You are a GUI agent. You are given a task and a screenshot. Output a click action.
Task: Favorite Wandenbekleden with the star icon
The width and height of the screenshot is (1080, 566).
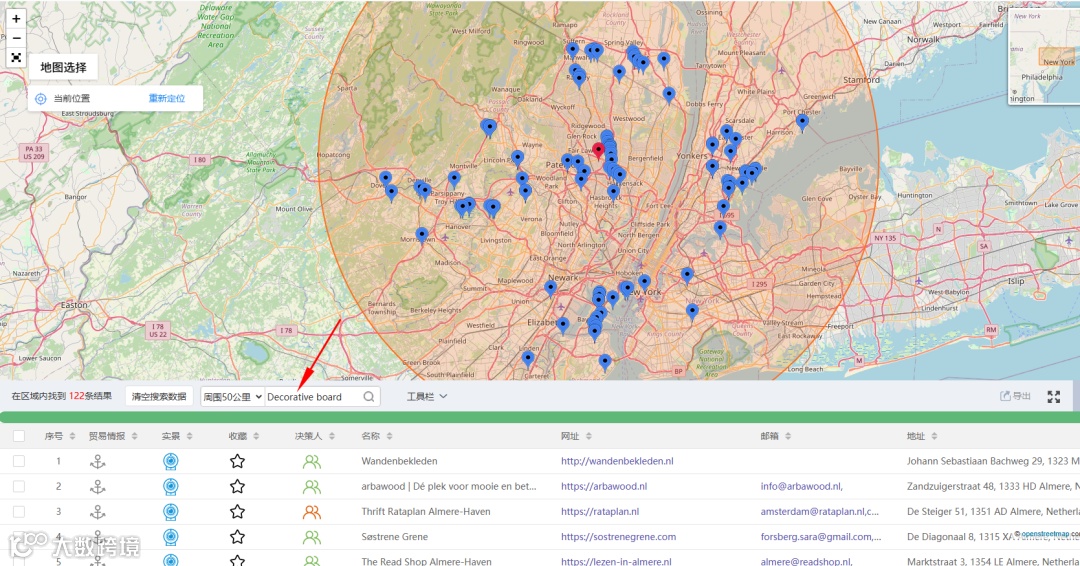pyautogui.click(x=237, y=461)
